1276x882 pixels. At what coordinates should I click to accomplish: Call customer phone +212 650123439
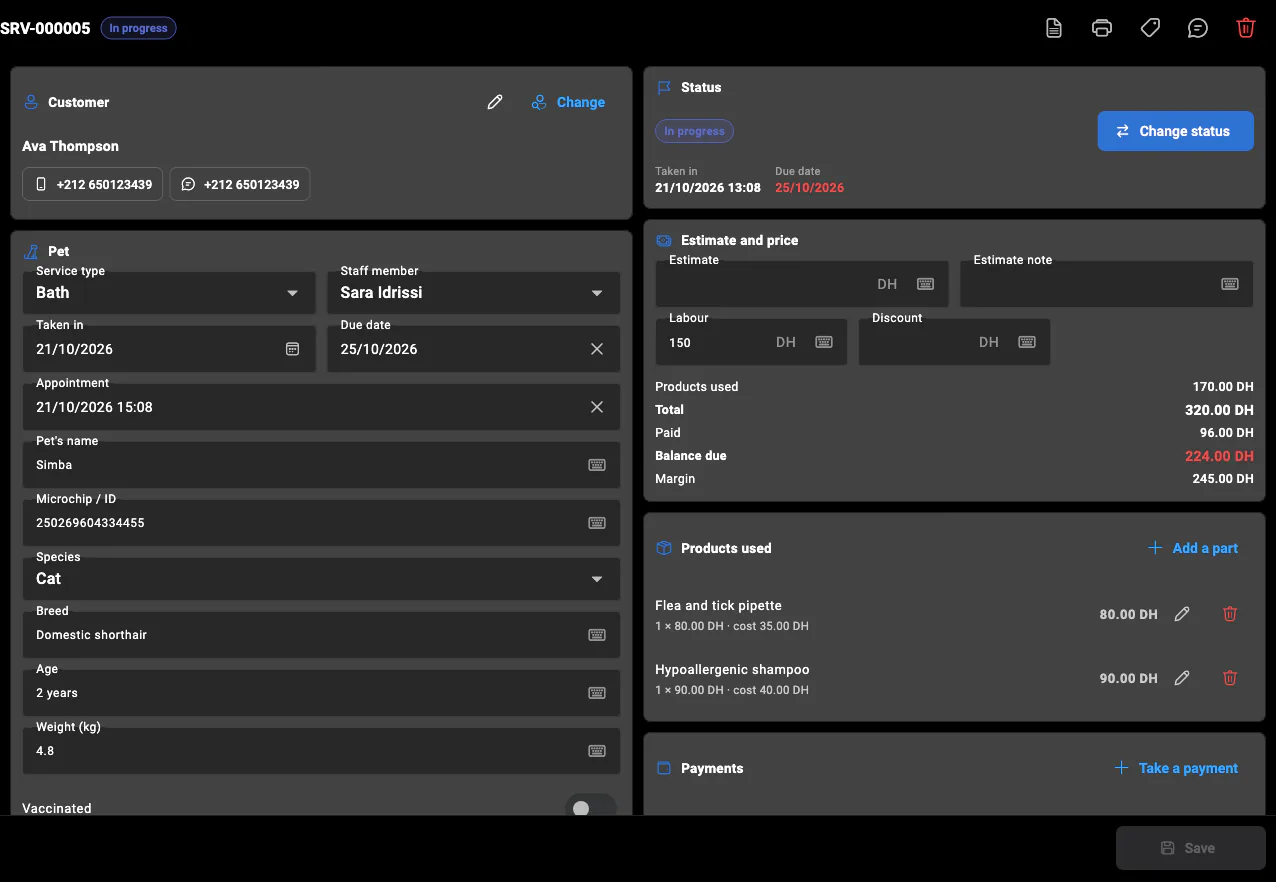pos(92,184)
